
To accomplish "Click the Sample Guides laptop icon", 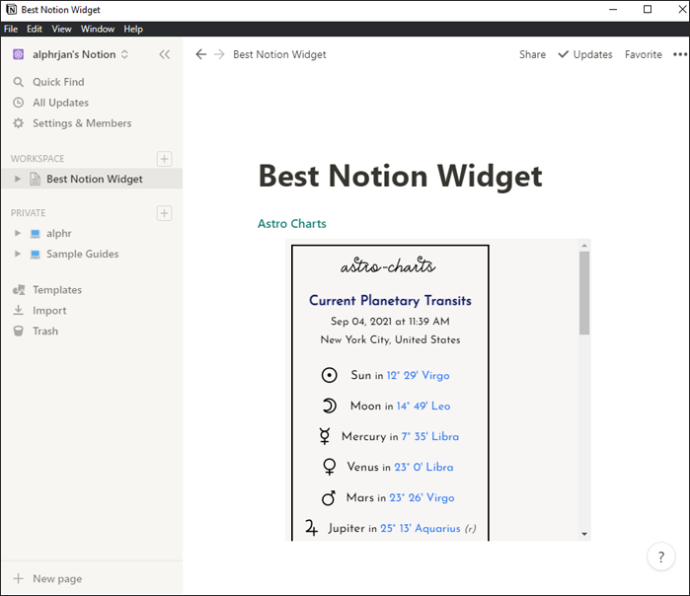I will point(35,254).
